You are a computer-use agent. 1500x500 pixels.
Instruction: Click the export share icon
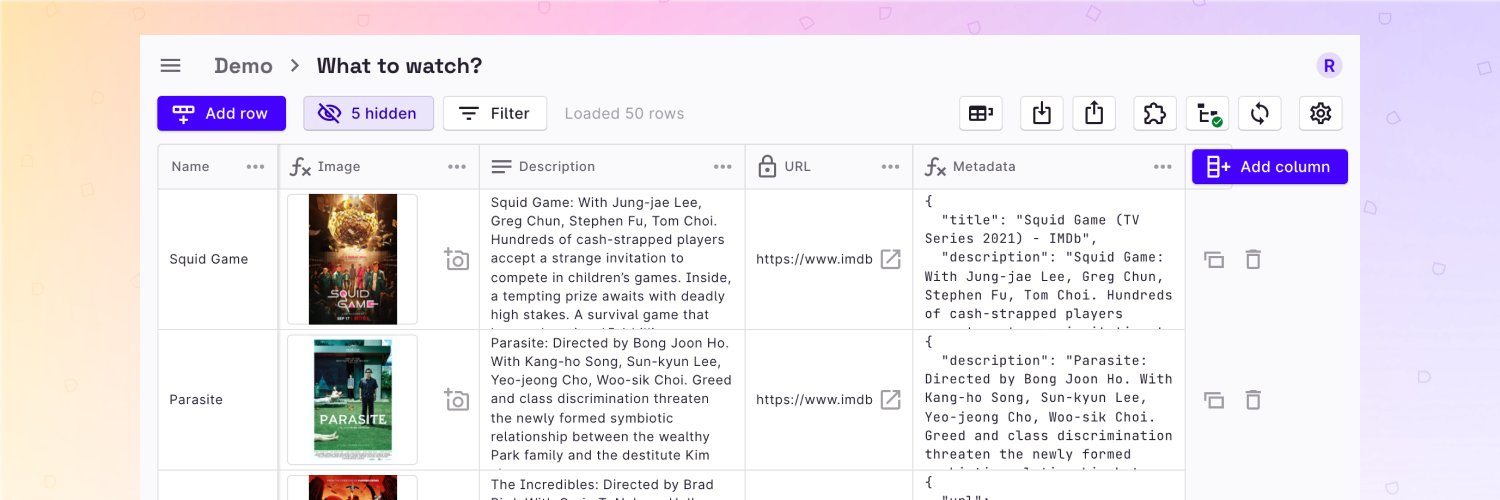1094,113
